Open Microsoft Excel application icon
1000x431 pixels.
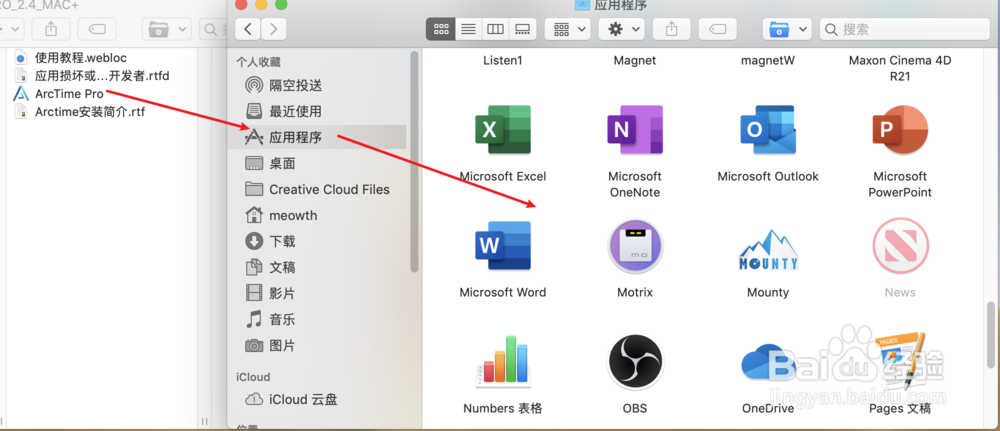[503, 129]
